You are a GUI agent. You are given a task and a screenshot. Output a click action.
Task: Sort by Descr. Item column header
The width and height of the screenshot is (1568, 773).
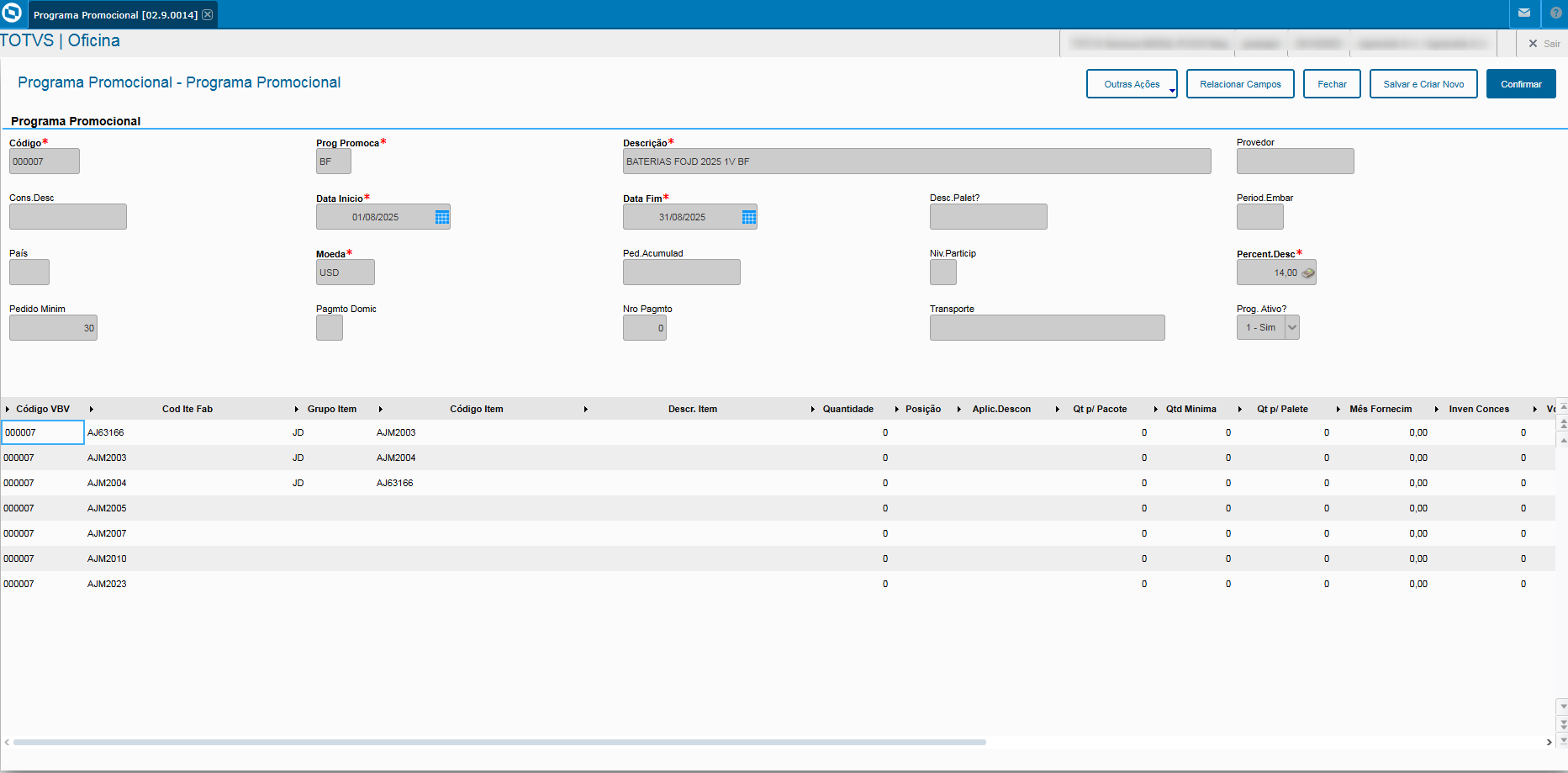tap(693, 409)
